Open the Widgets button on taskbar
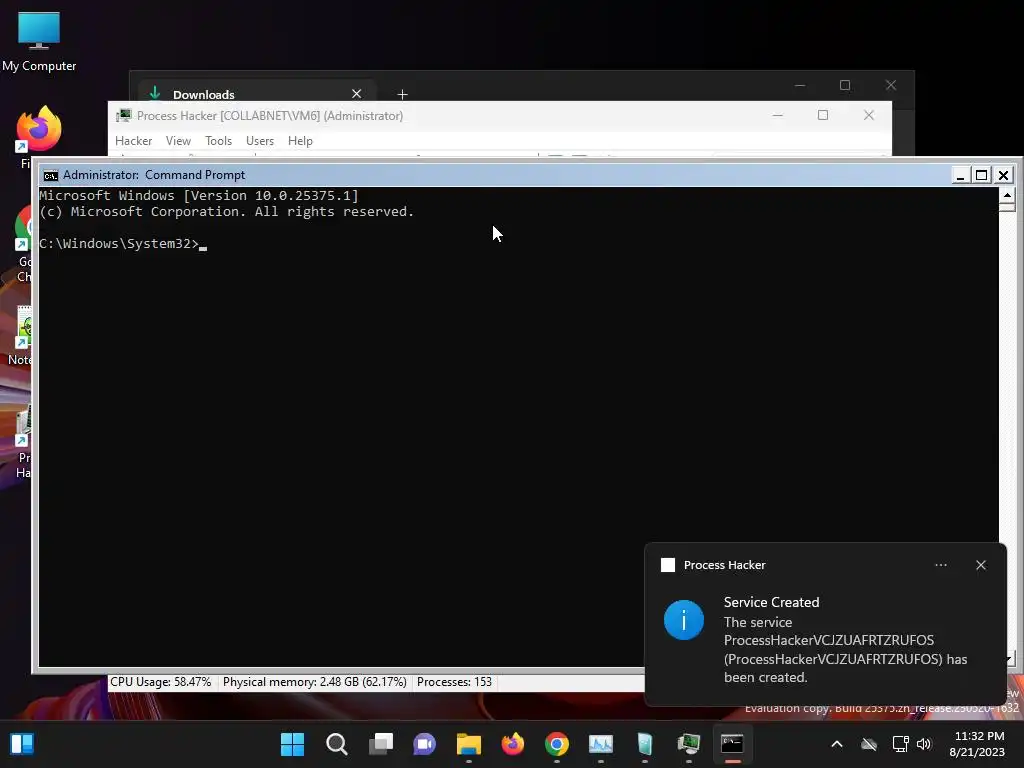The width and height of the screenshot is (1024, 768). coord(22,744)
